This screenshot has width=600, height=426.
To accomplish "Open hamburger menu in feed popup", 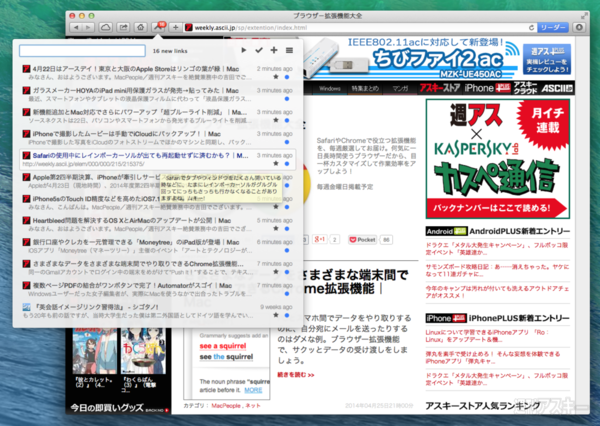I will point(289,49).
